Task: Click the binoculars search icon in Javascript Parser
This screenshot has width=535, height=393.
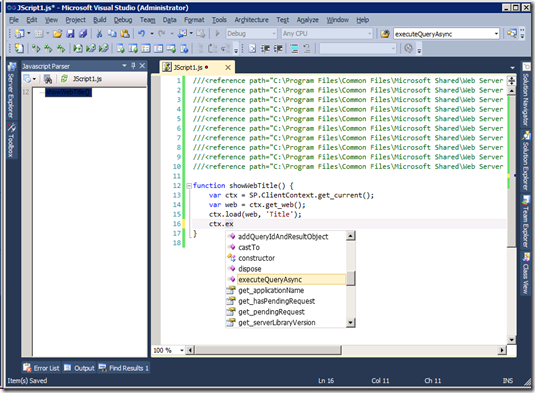Action: tap(48, 79)
